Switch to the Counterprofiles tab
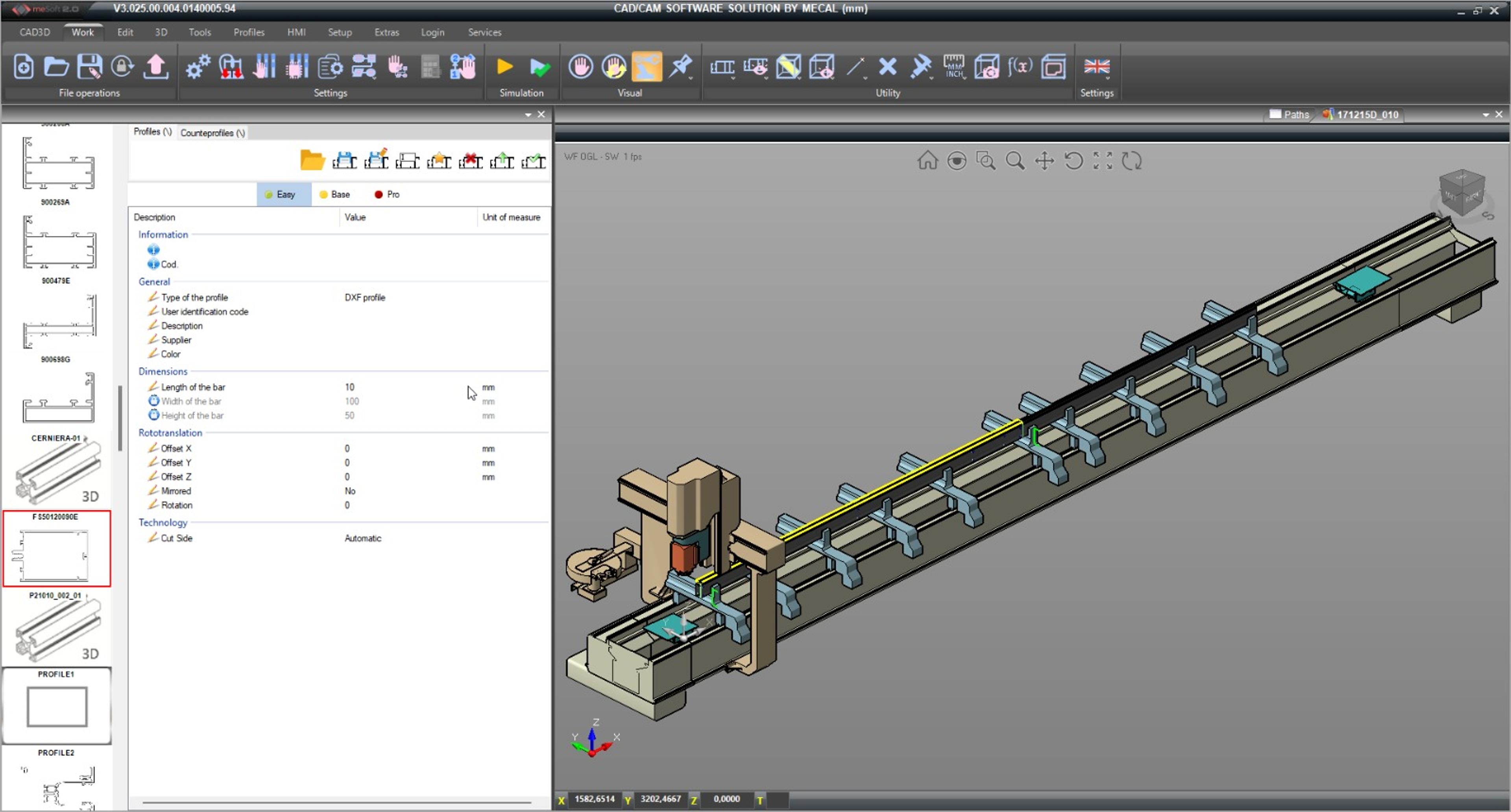This screenshot has height=812, width=1511. point(212,133)
